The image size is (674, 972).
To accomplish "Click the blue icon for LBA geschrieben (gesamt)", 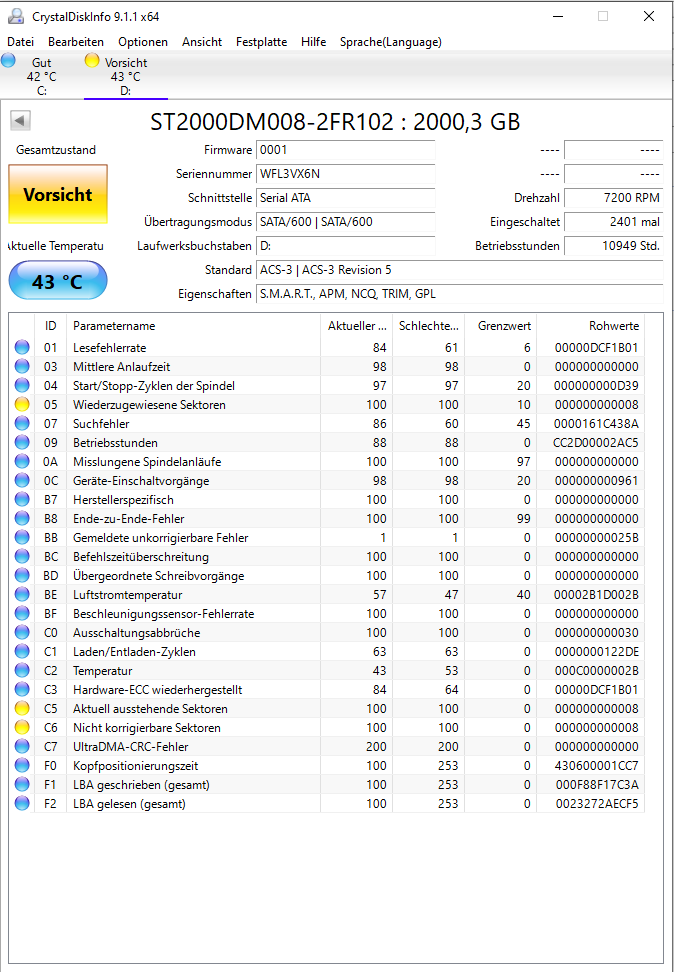I will tap(22, 785).
